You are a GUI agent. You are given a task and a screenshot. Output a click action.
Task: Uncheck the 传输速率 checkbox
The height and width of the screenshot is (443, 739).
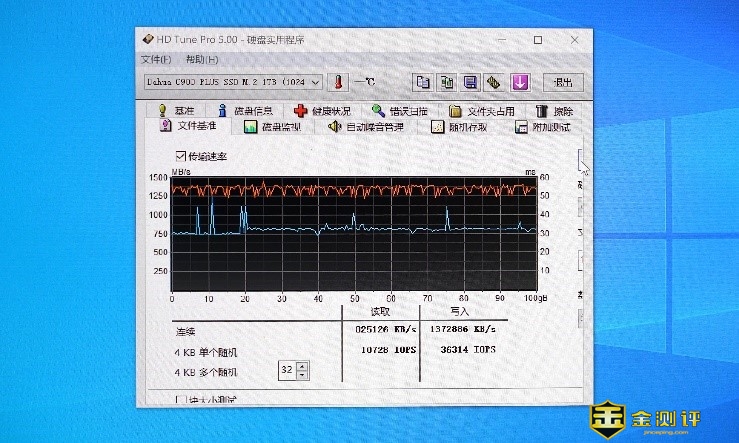[x=181, y=156]
